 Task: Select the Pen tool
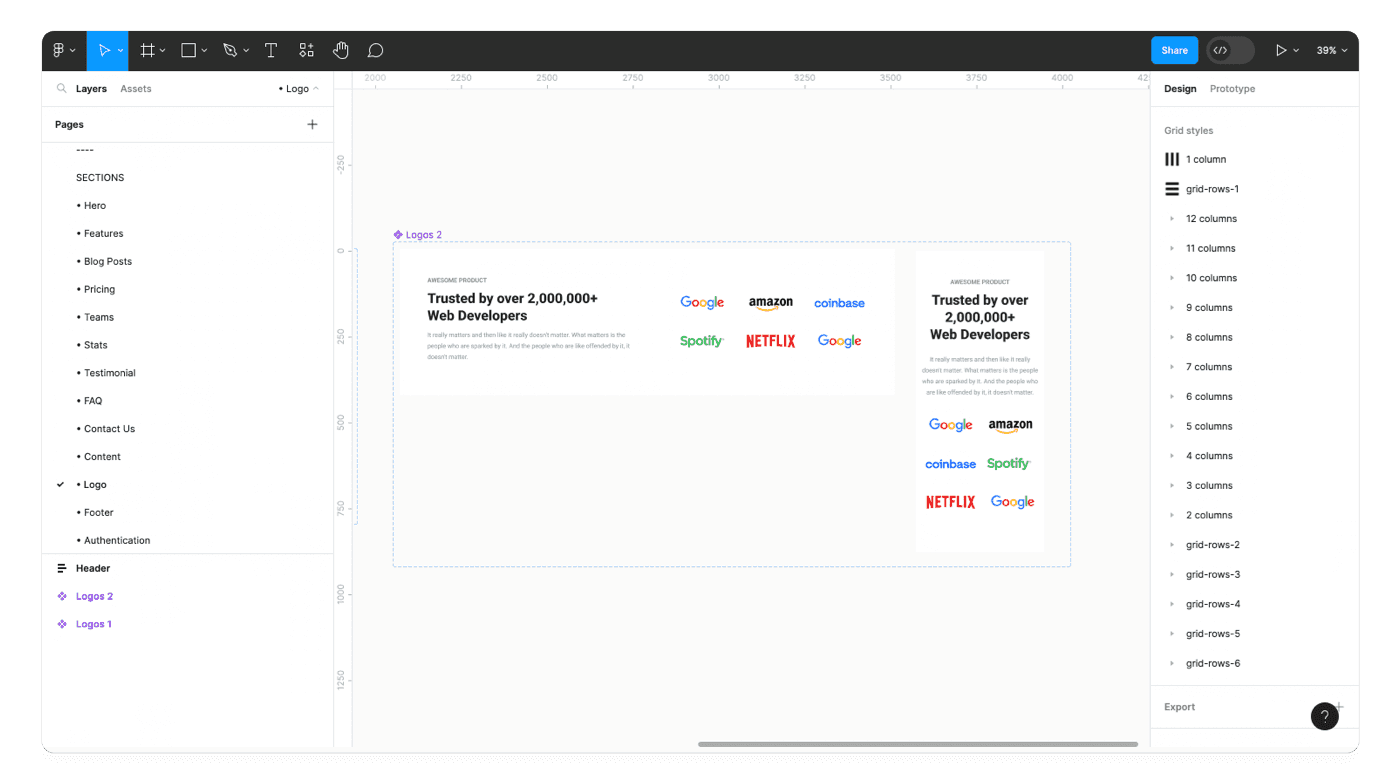tap(230, 50)
